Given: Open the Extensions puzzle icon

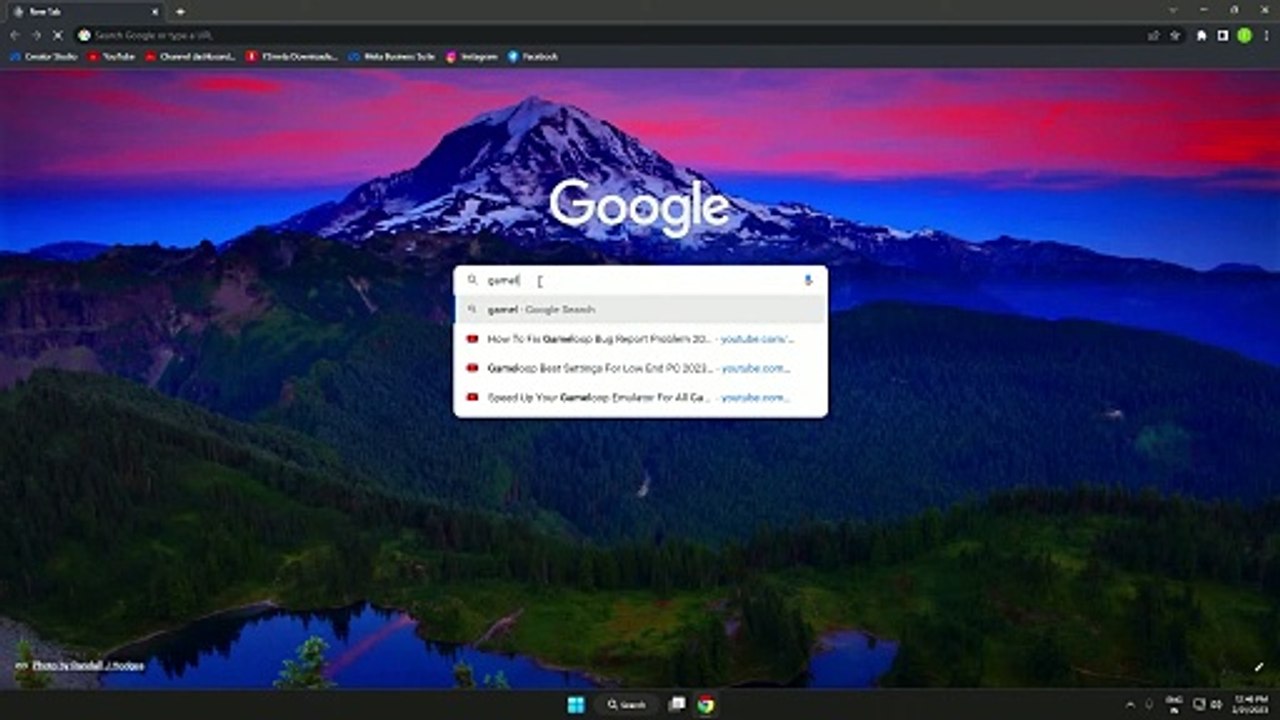Looking at the screenshot, I should 1202,35.
